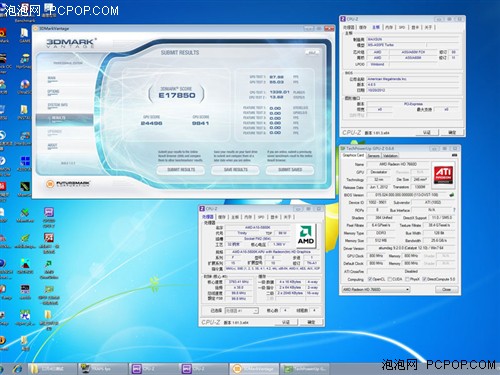Click the ATI Radeon logo in GPU-Z
Viewport: 500px width, 375px height.
tap(443, 175)
